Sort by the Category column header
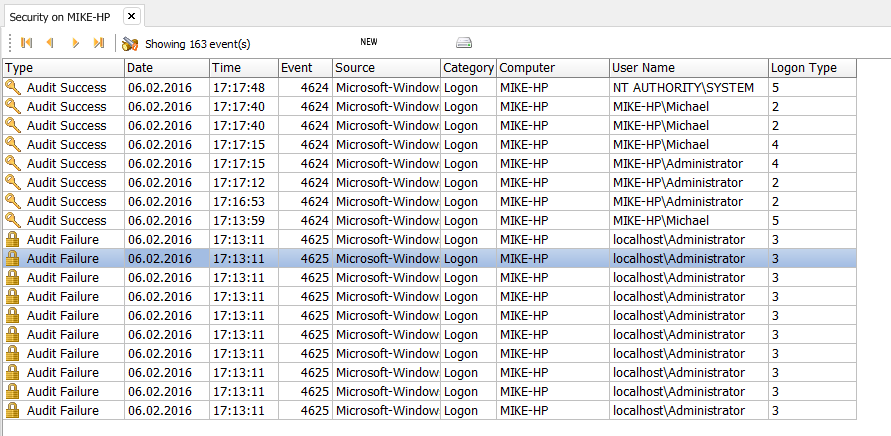 pos(468,68)
